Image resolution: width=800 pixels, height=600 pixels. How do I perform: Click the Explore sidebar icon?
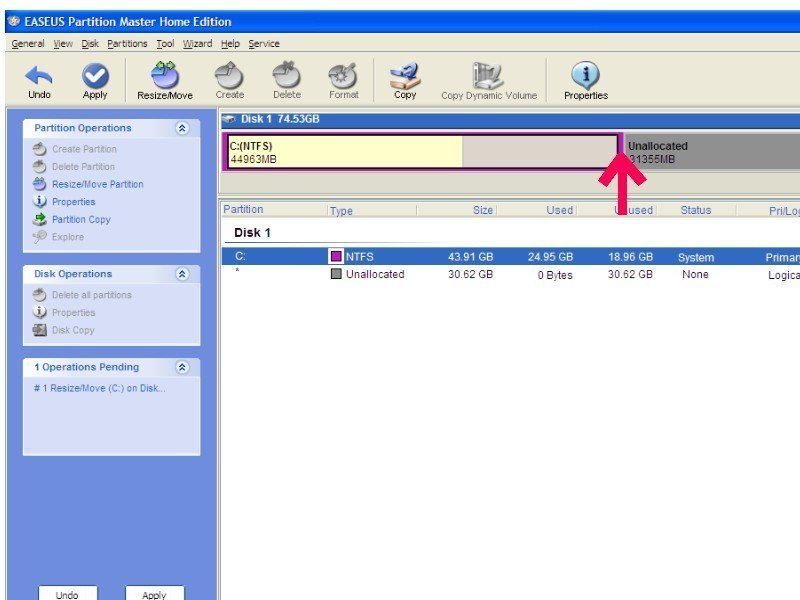pos(39,237)
